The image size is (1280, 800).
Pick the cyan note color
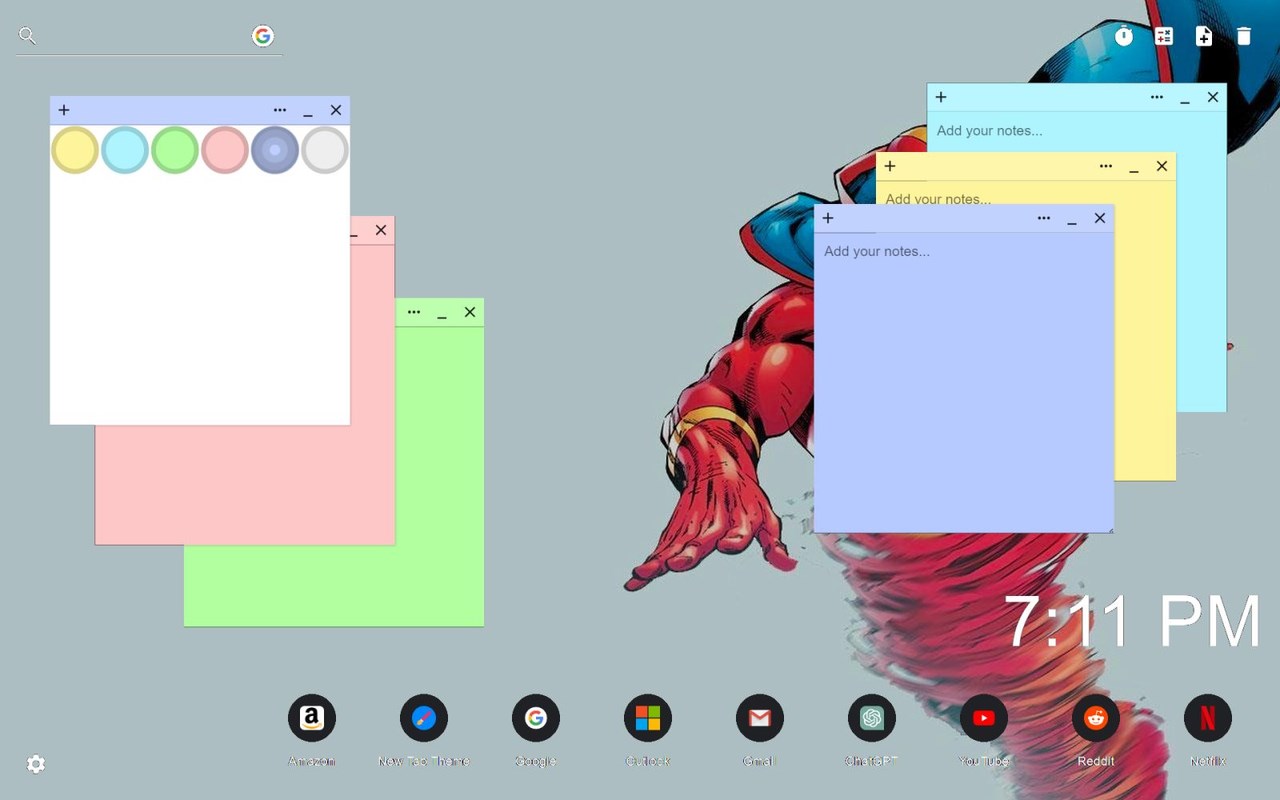point(125,150)
